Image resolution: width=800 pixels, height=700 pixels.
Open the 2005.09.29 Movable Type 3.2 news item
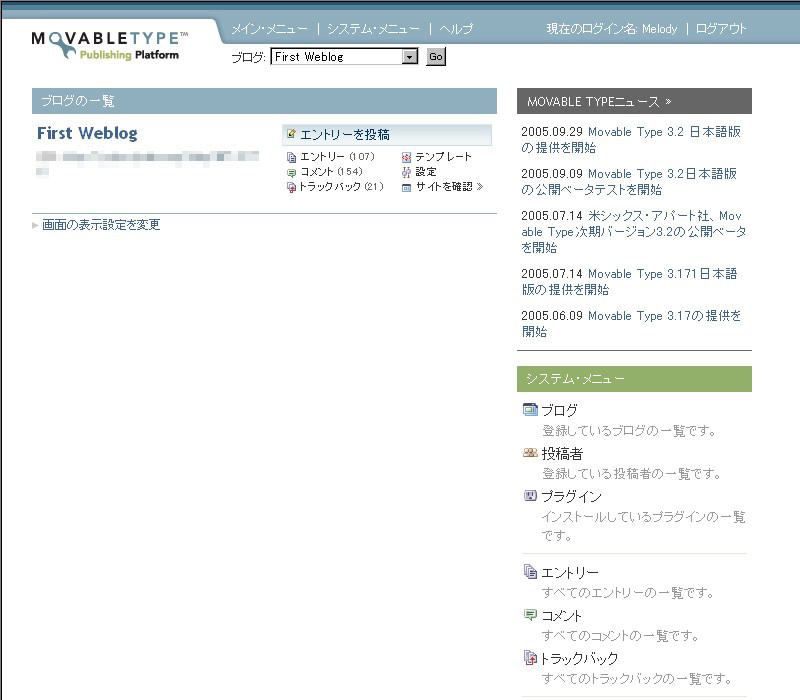631,140
